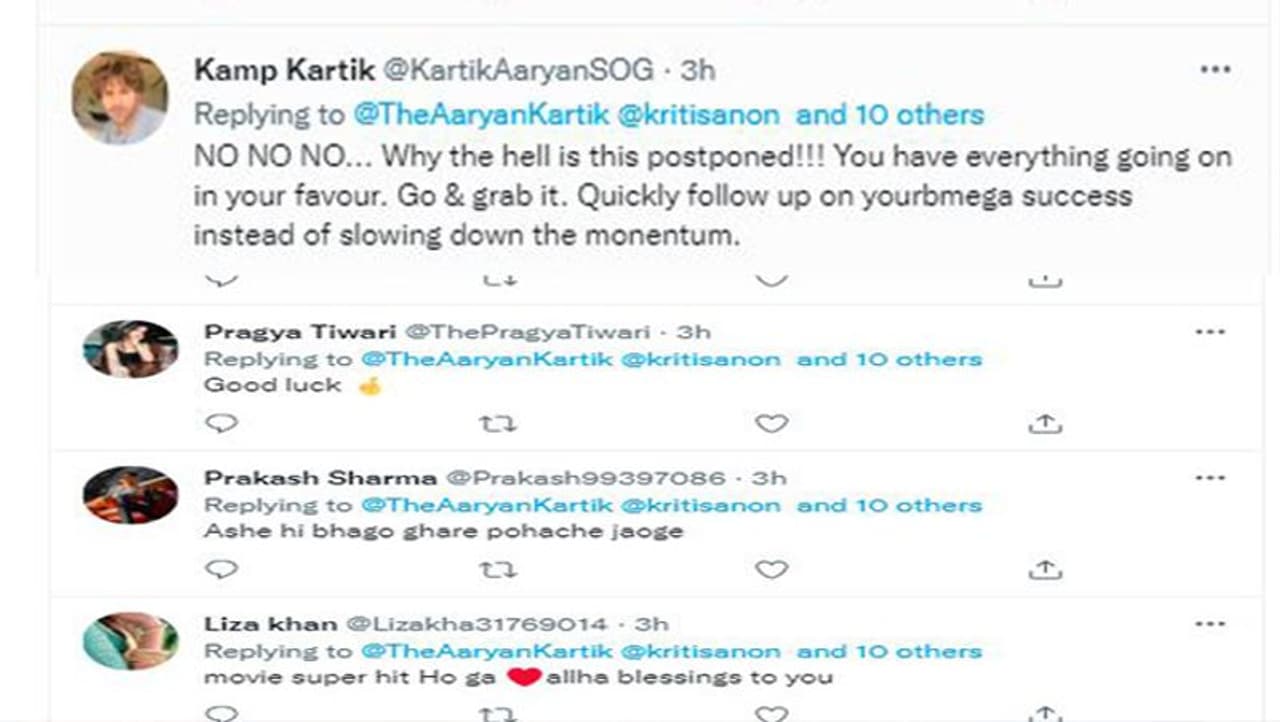Reply to Pragya Tiwari's tweet
The width and height of the screenshot is (1280, 722).
pos(221,424)
